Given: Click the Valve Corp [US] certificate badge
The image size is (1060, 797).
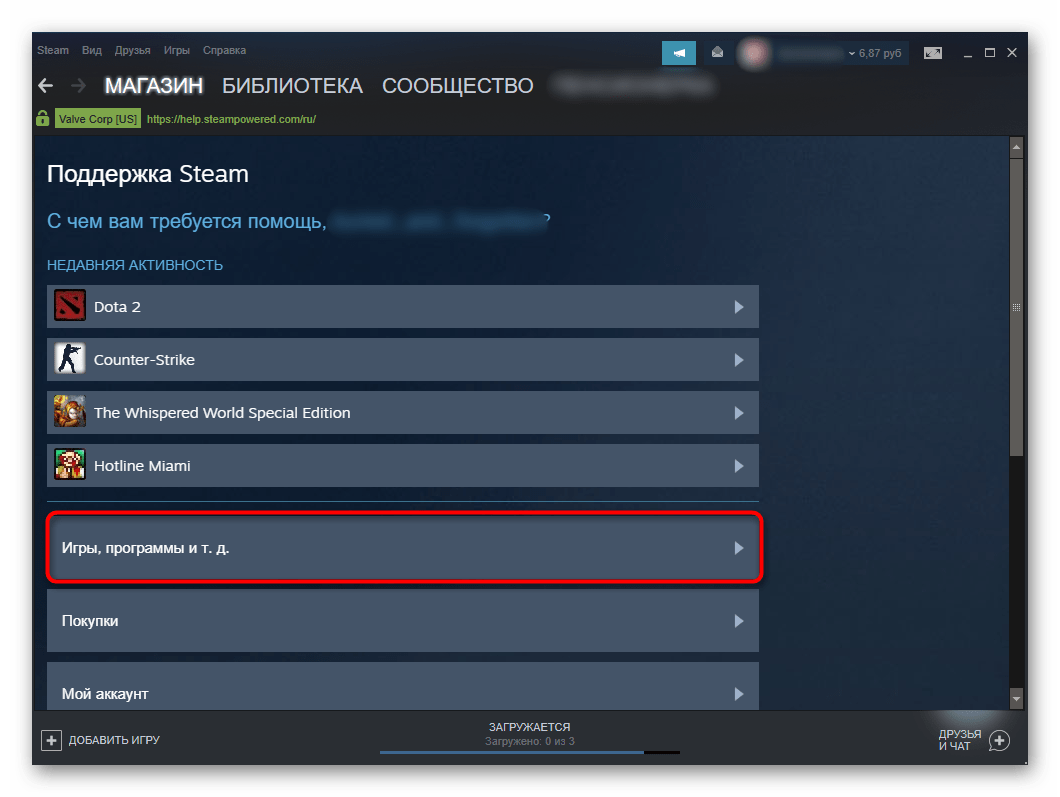Looking at the screenshot, I should click(98, 118).
